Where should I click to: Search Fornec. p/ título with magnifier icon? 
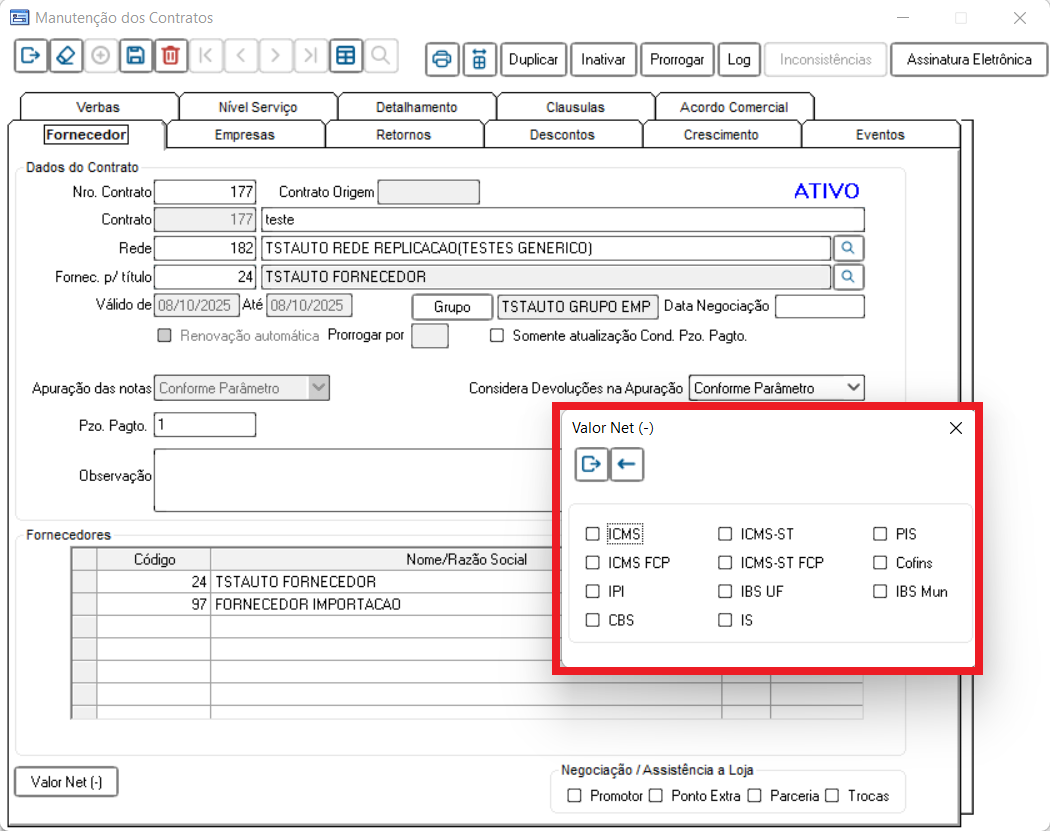tap(848, 277)
